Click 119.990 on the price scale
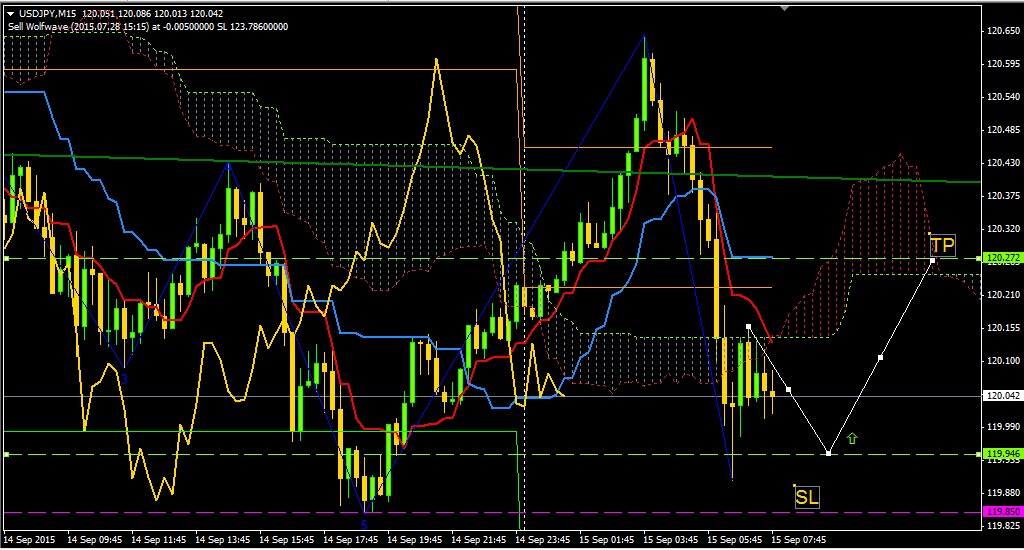 click(1003, 427)
